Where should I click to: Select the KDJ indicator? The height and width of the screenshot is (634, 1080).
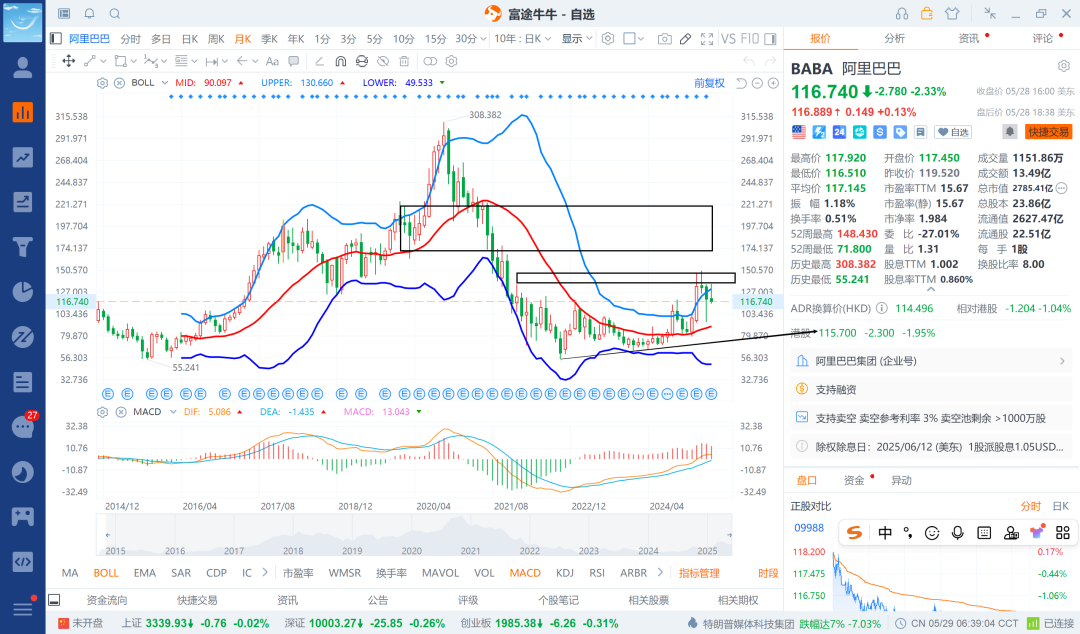click(x=565, y=573)
